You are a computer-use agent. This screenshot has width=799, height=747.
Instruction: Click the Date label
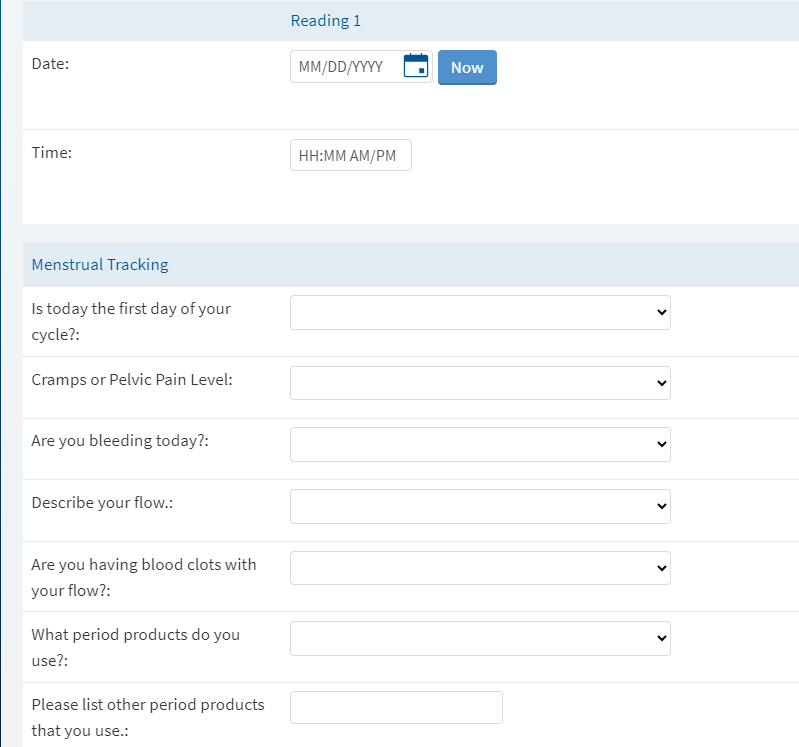50,64
